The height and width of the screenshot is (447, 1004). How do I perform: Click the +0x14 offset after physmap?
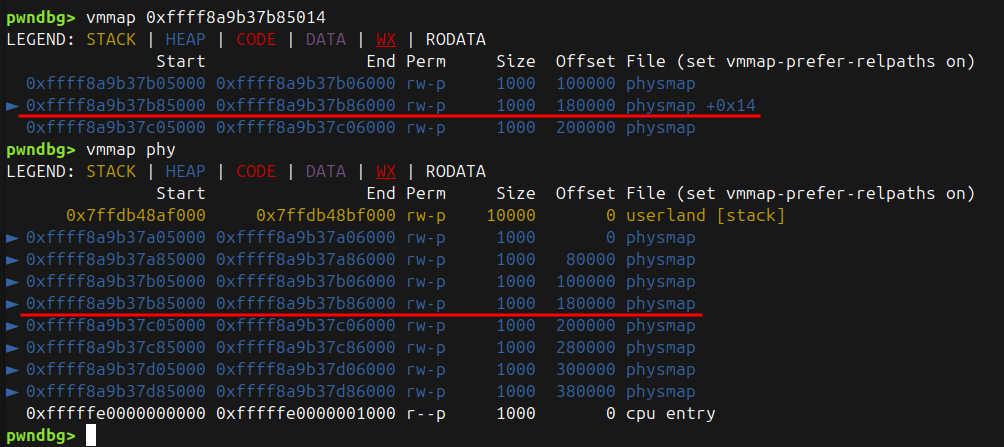click(x=730, y=105)
